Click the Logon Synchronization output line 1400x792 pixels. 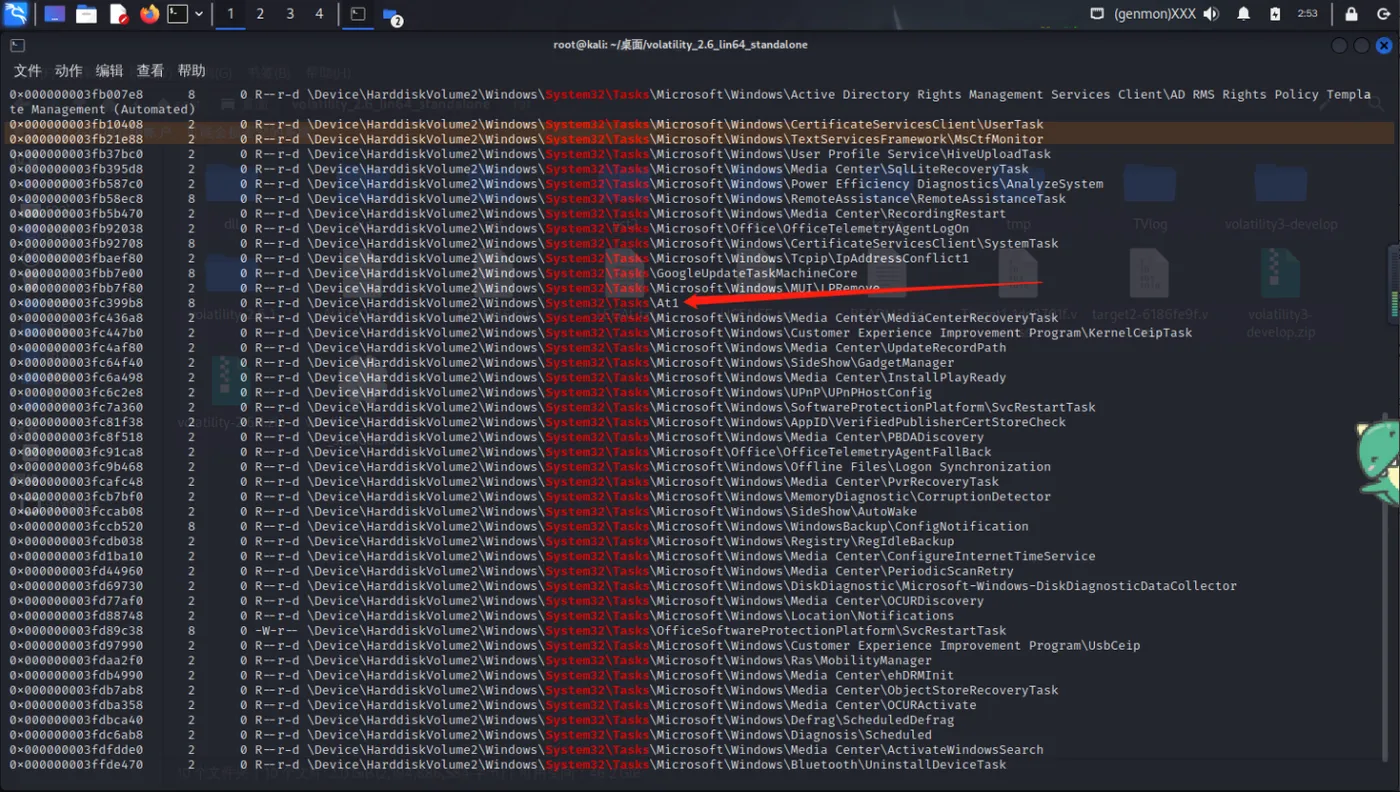point(530,466)
